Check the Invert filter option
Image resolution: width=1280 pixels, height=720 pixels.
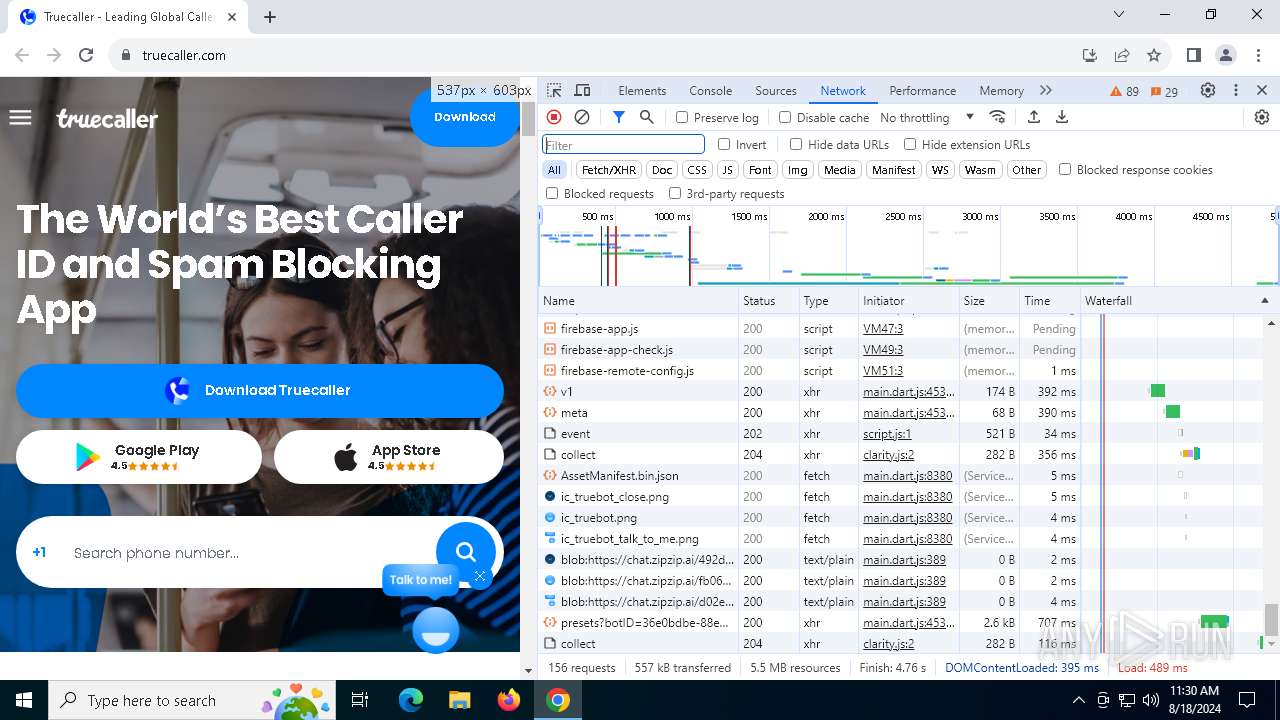[x=724, y=144]
